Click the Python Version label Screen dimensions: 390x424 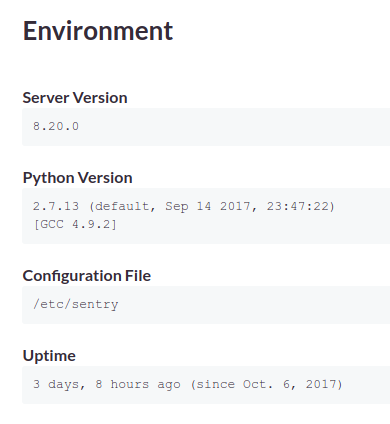pyautogui.click(x=77, y=178)
